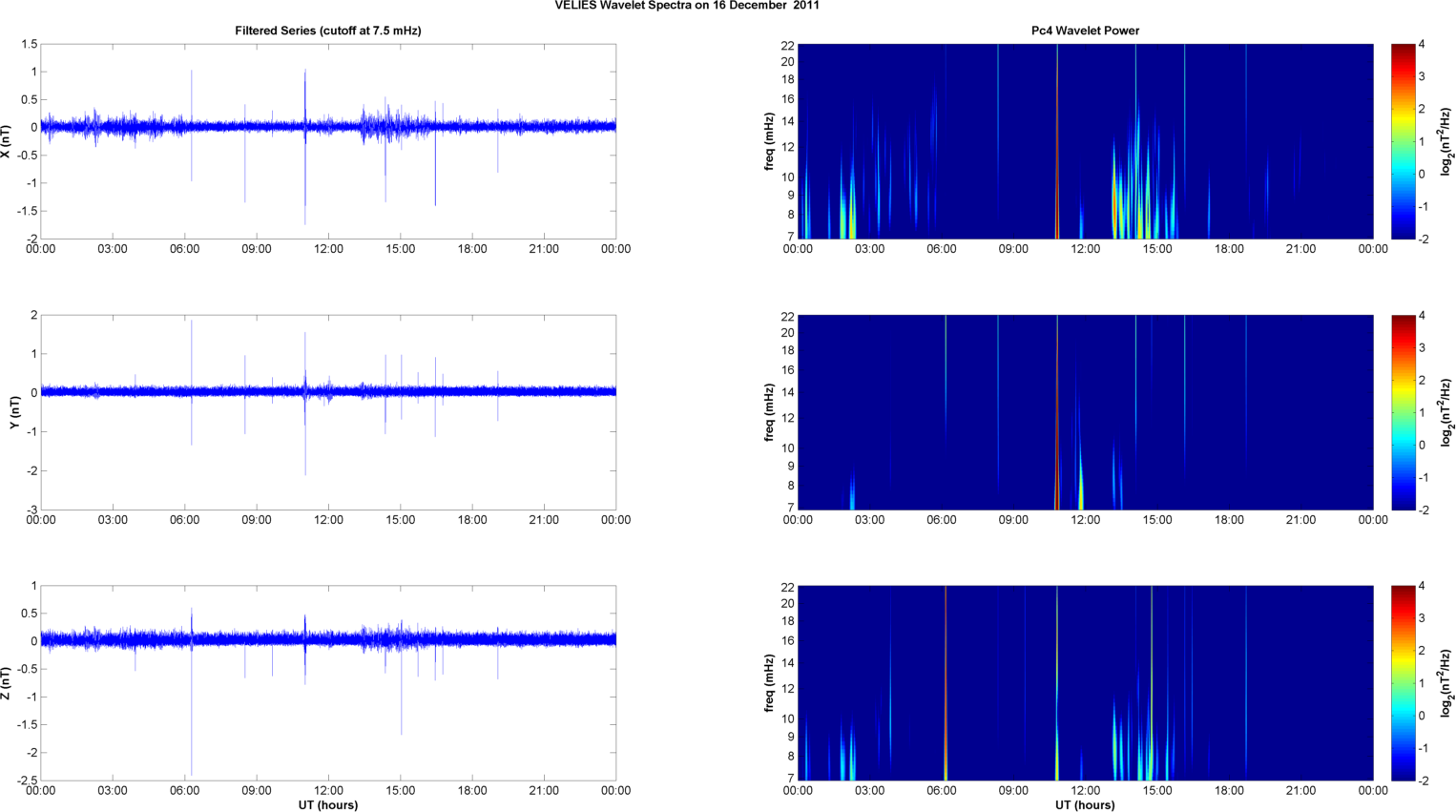Click freq (mHz) label of middle spectrogram
The height and width of the screenshot is (812, 1456).
tap(769, 412)
